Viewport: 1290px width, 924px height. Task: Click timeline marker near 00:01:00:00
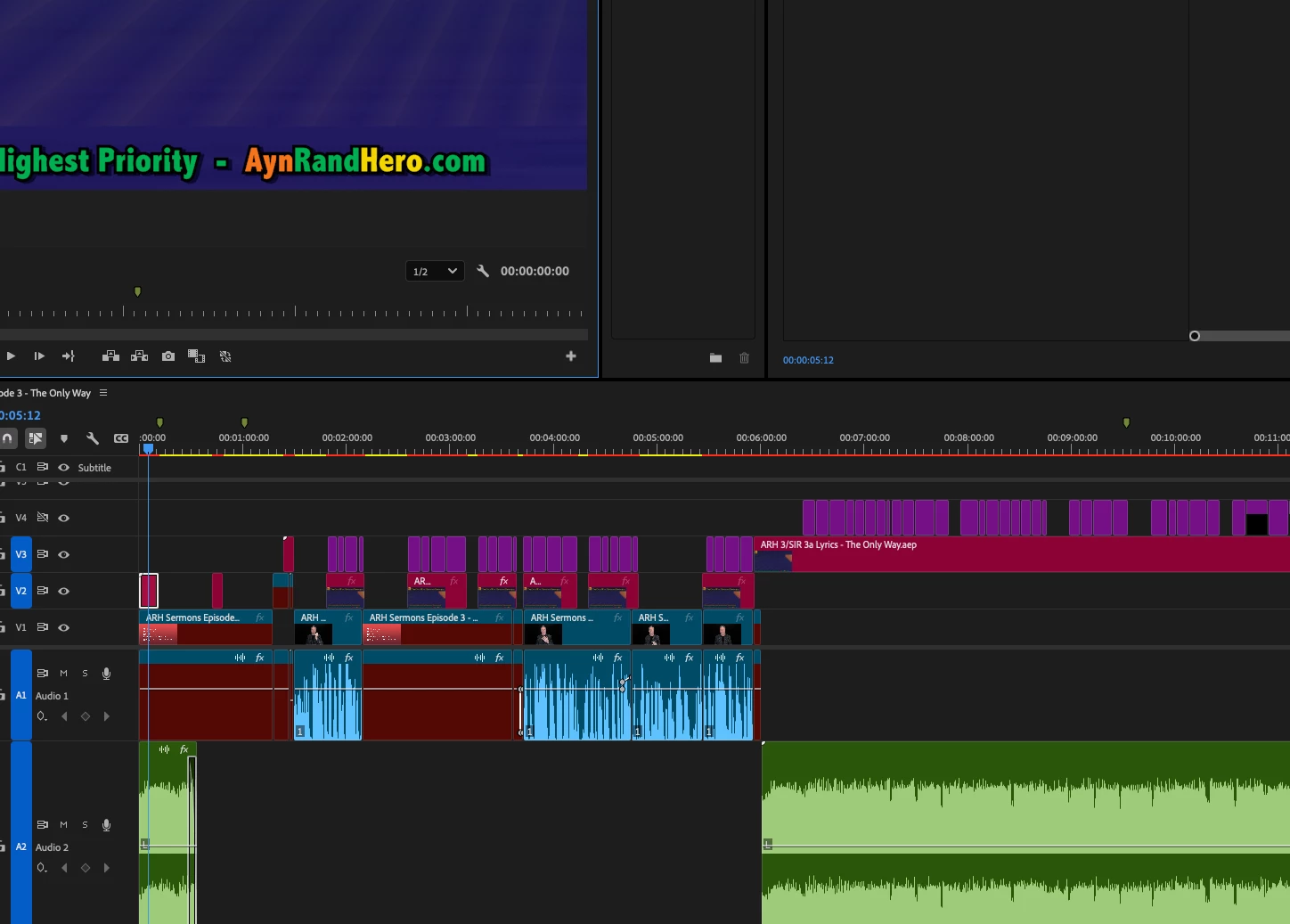[x=244, y=422]
